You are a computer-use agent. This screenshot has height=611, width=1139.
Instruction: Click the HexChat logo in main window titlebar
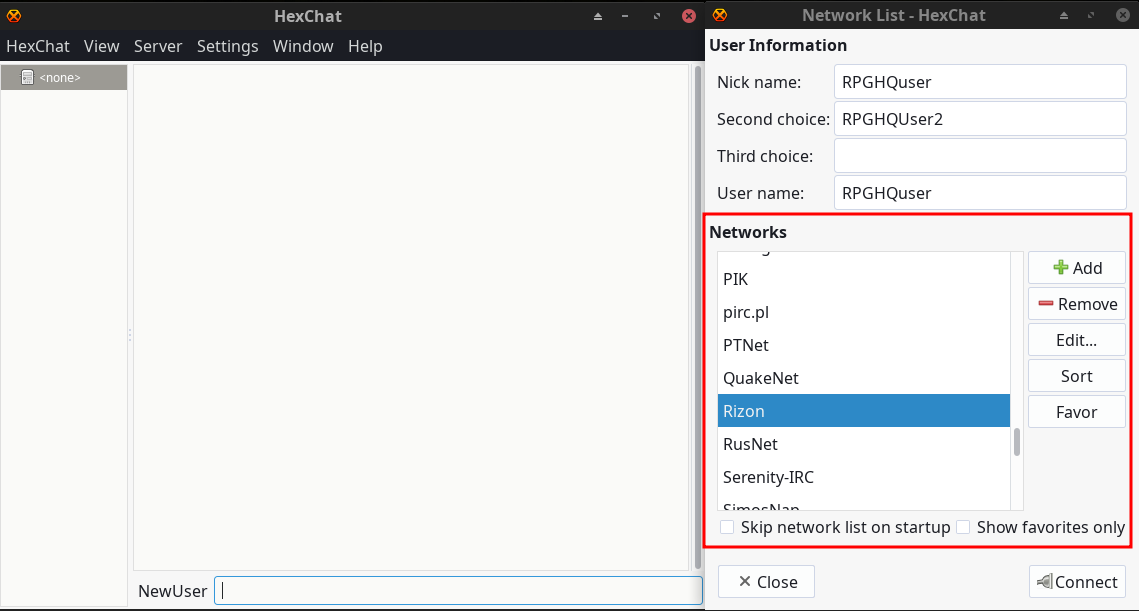(13, 15)
